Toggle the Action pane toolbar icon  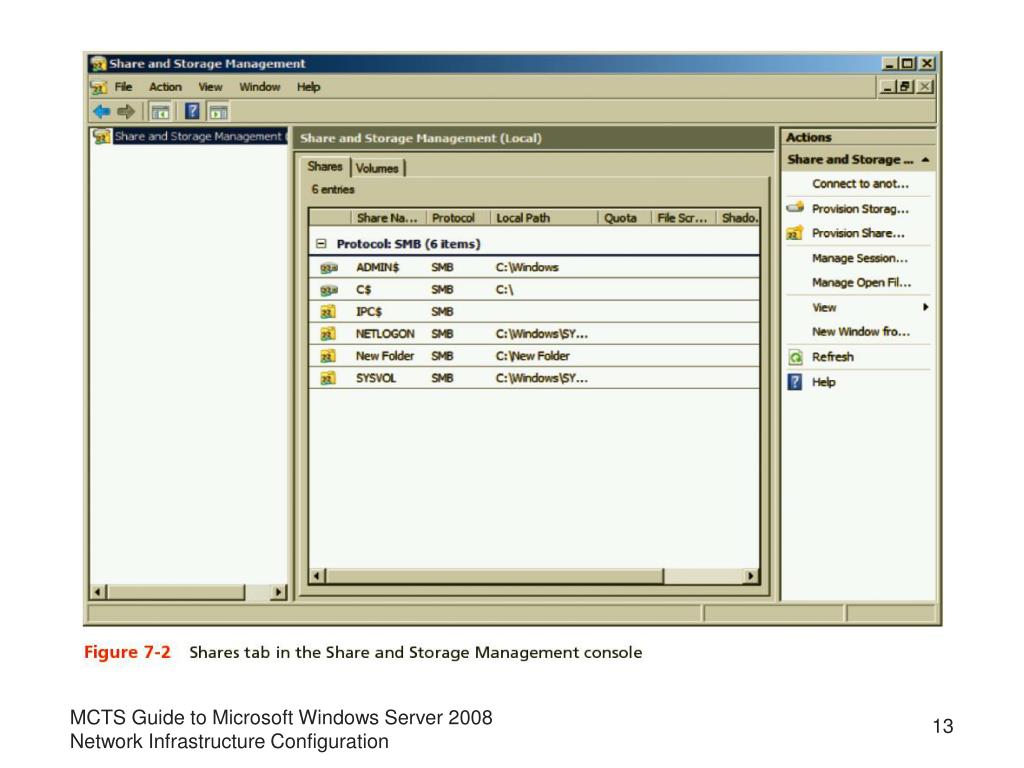219,112
